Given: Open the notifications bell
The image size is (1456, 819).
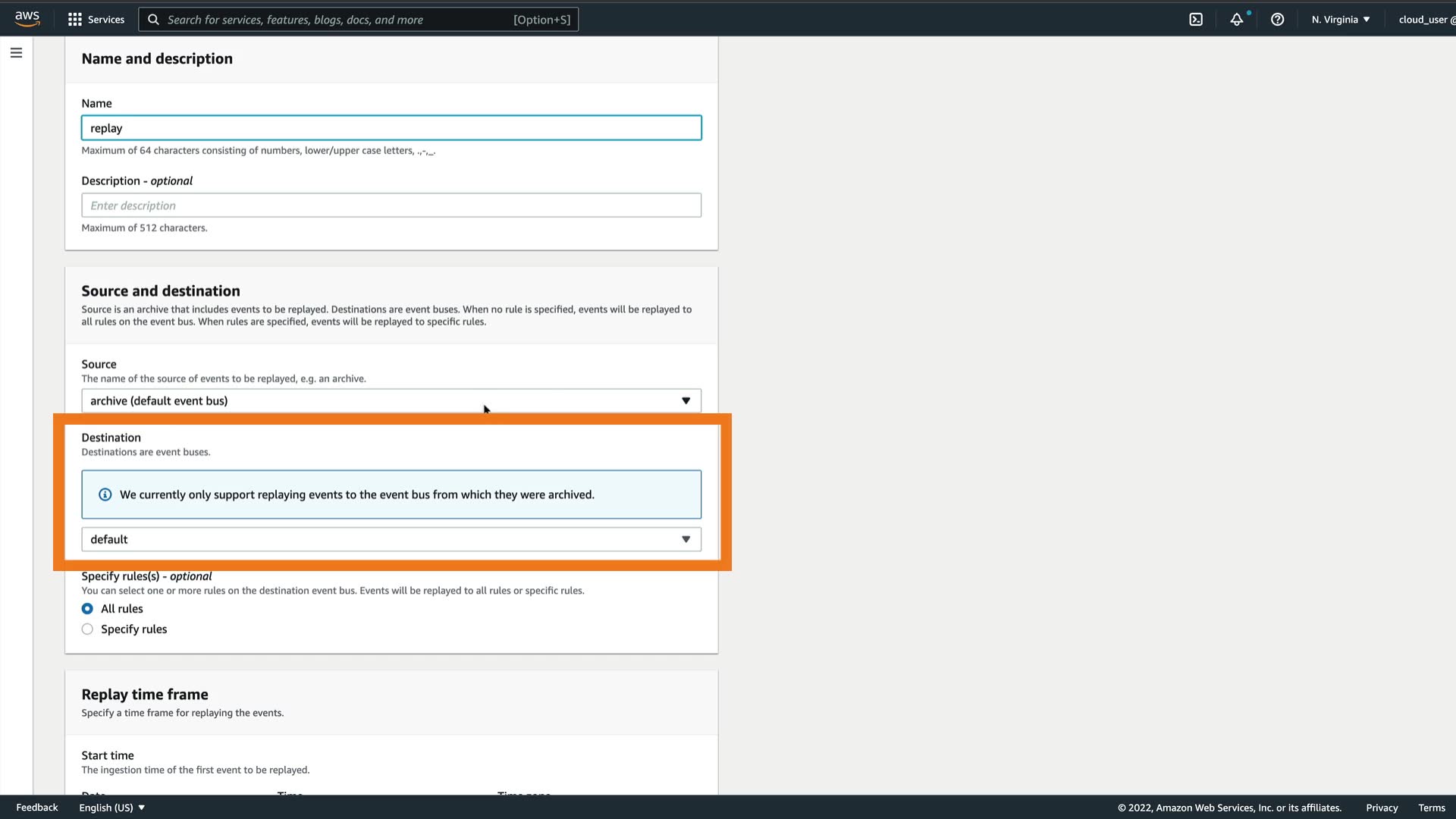Looking at the screenshot, I should click(1237, 20).
